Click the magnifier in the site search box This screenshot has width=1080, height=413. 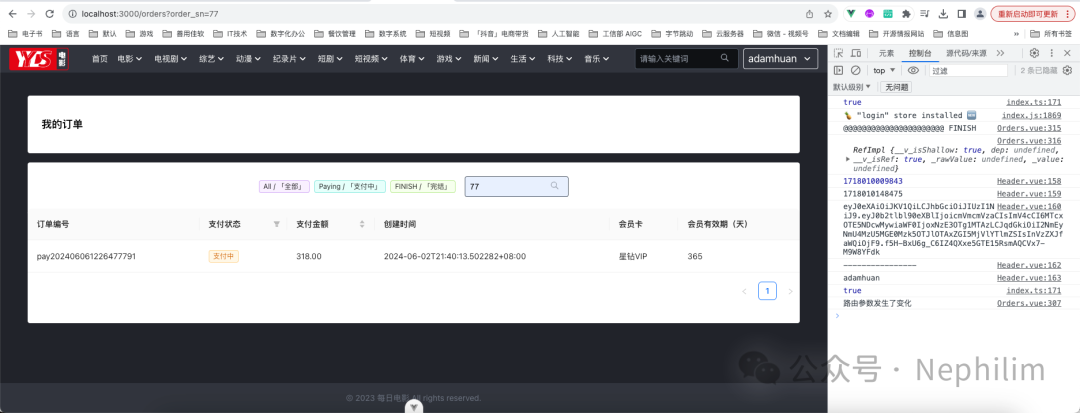pyautogui.click(x=725, y=59)
